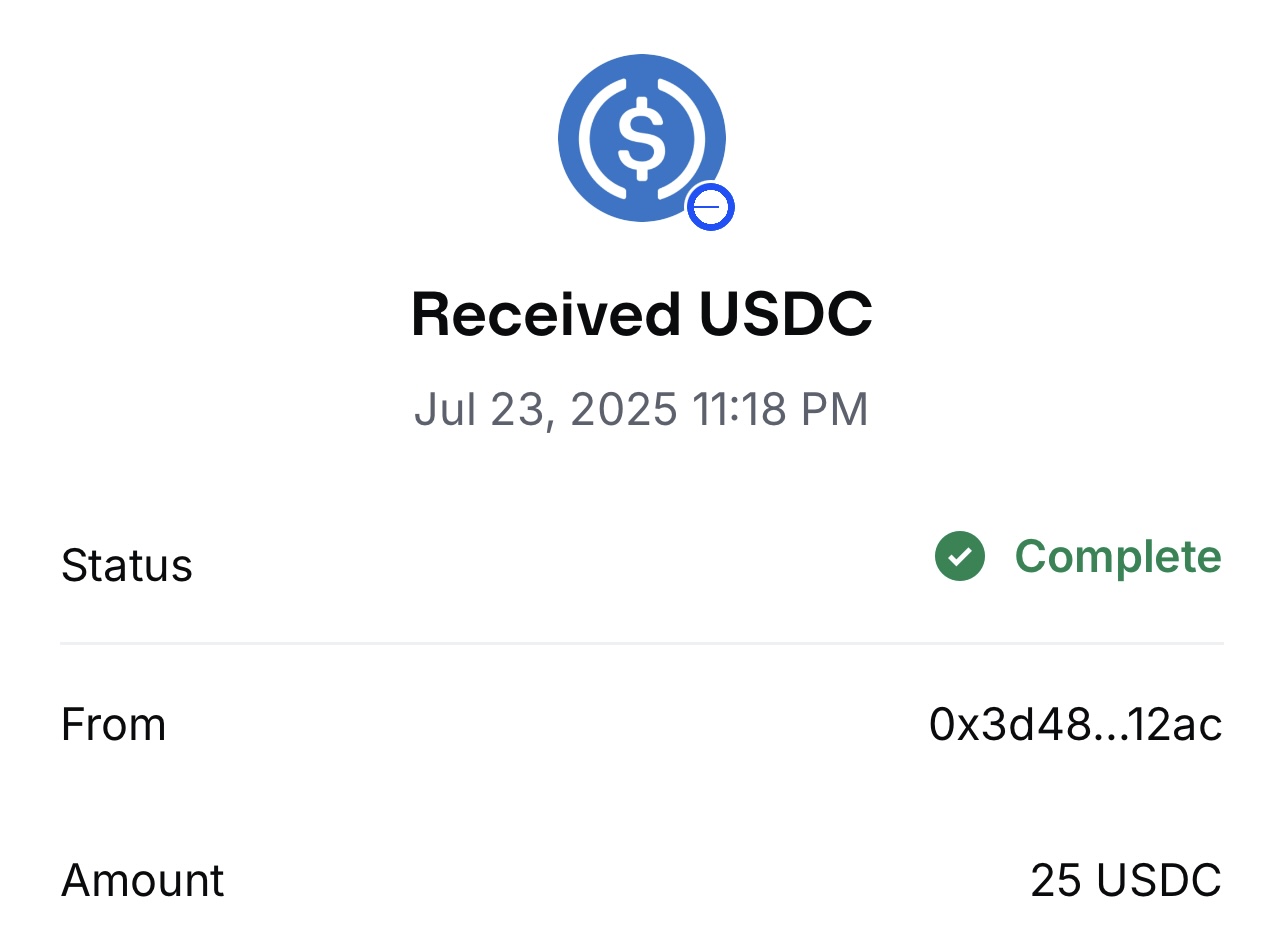1284x935 pixels.
Task: Tap the Complete status text
Action: tap(1118, 557)
